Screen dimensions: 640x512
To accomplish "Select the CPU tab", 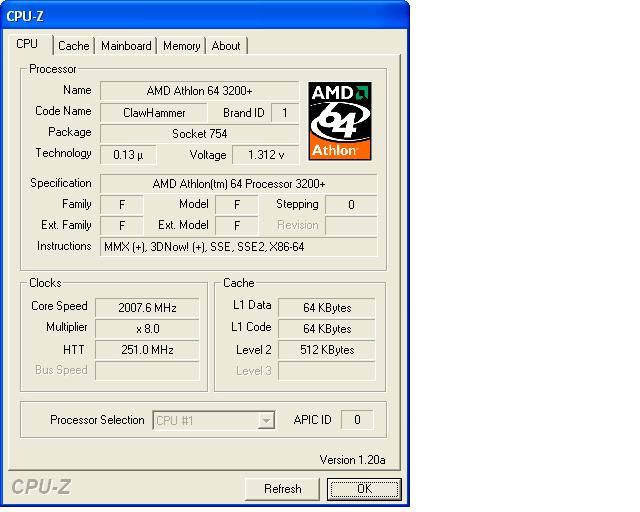I will [27, 44].
